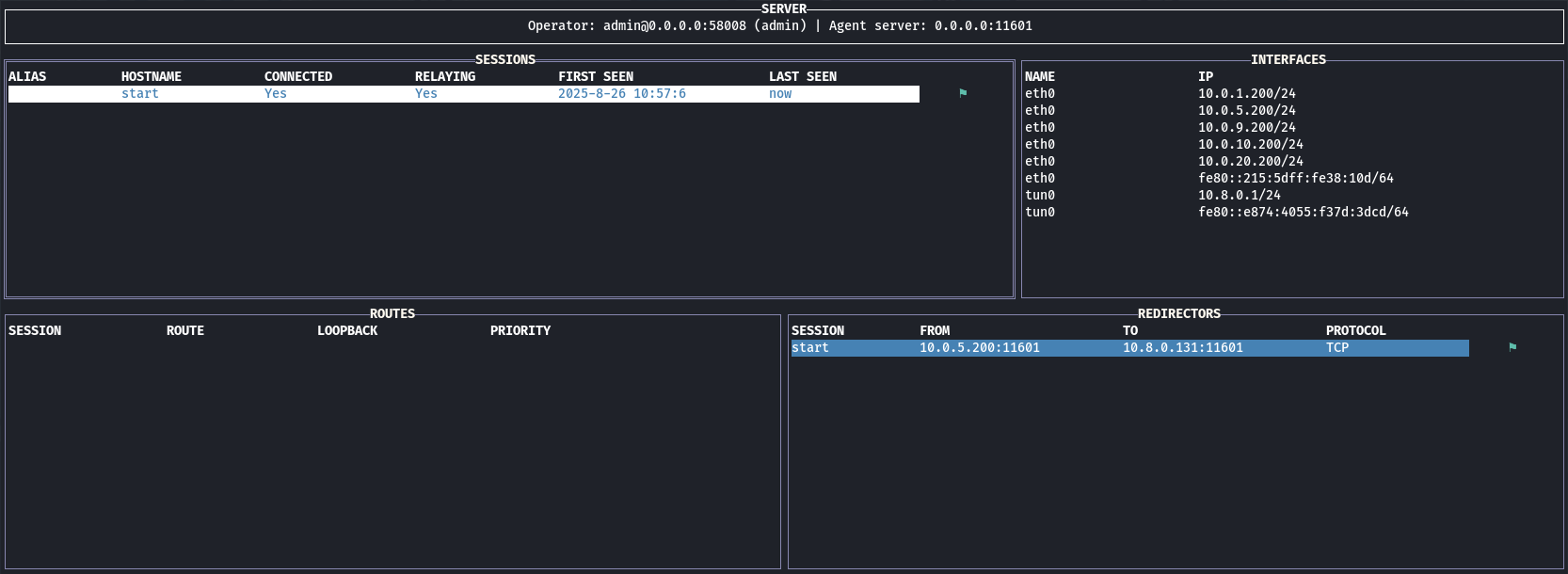1568x574 pixels.
Task: Click the TO column header in Redirectors
Action: point(1130,331)
